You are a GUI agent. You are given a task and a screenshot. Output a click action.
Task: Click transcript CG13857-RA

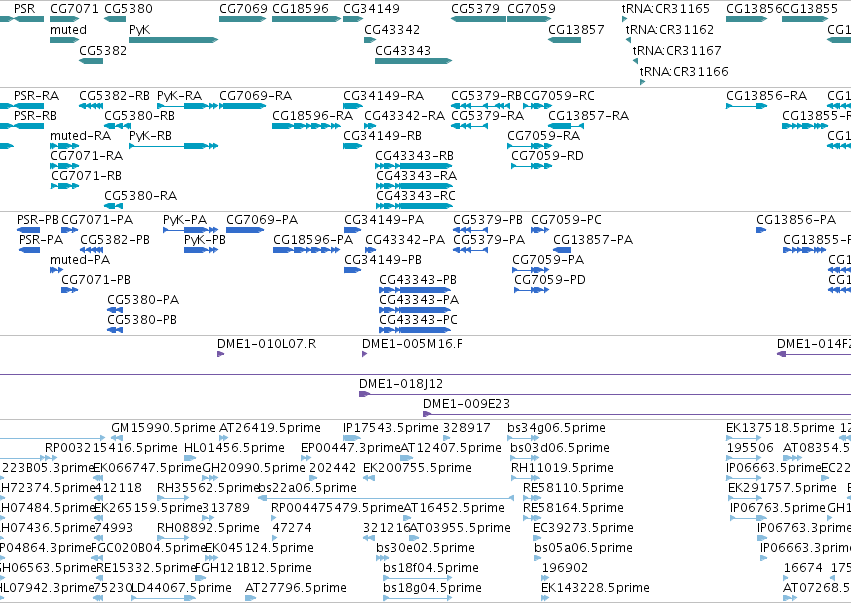click(566, 126)
